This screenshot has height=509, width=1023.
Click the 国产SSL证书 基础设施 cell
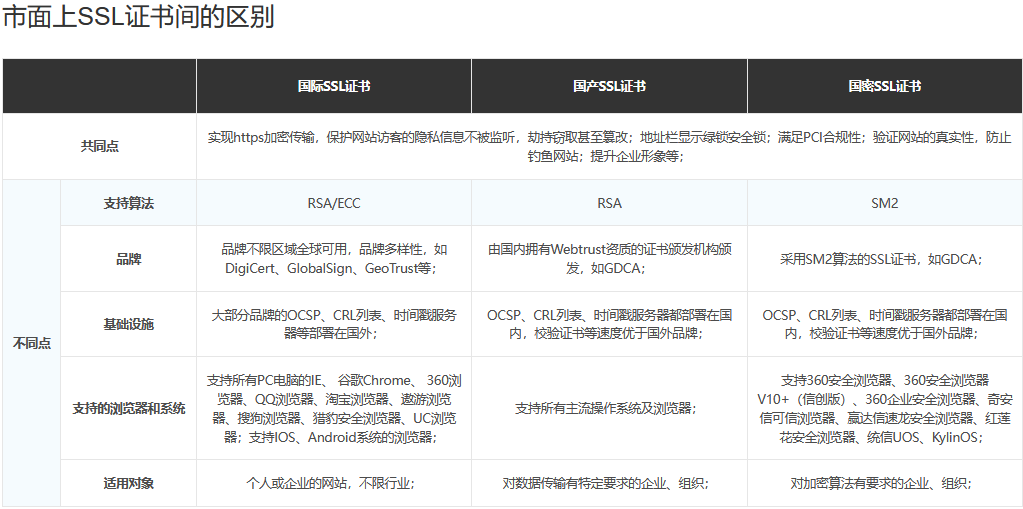point(609,324)
